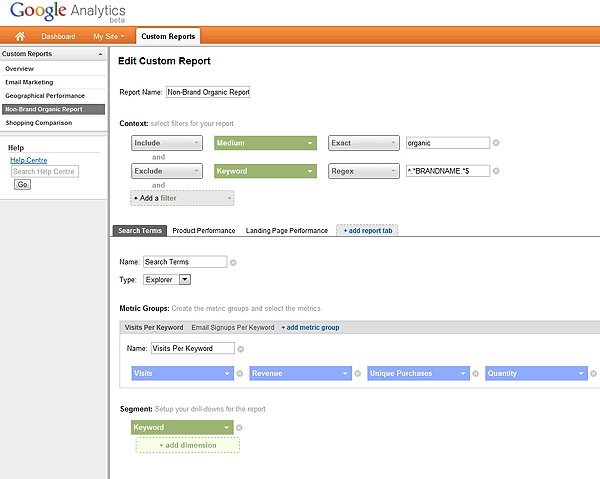Collapse the Custom Reports sidebar panel
600x479 pixels.
100,54
